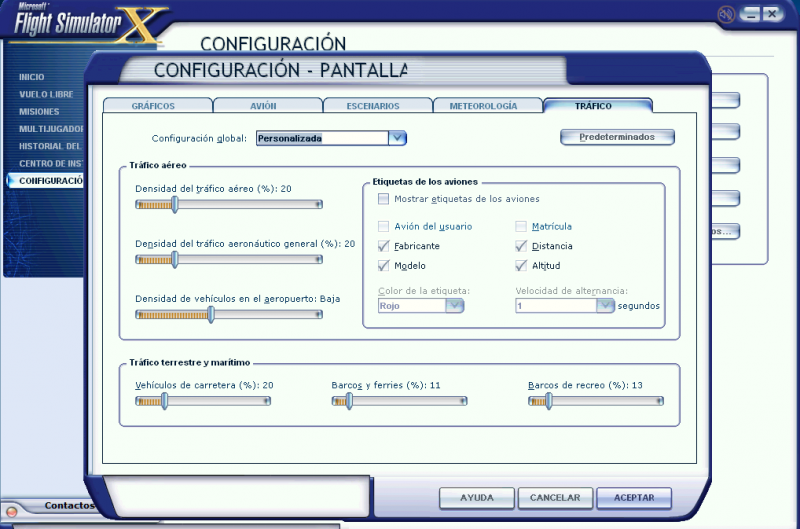Open Historial del piloto in sidebar
Image resolution: width=800 pixels, height=529 pixels.
[x=50, y=146]
